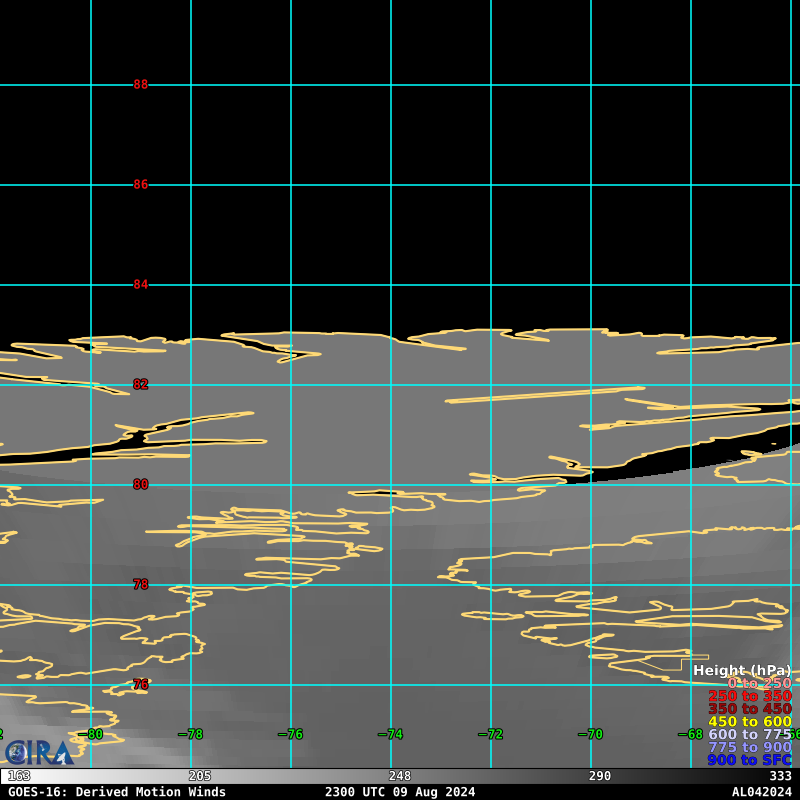Image resolution: width=800 pixels, height=800 pixels.
Task: Click the 290 value on the grayscale bar
Action: pyautogui.click(x=600, y=776)
